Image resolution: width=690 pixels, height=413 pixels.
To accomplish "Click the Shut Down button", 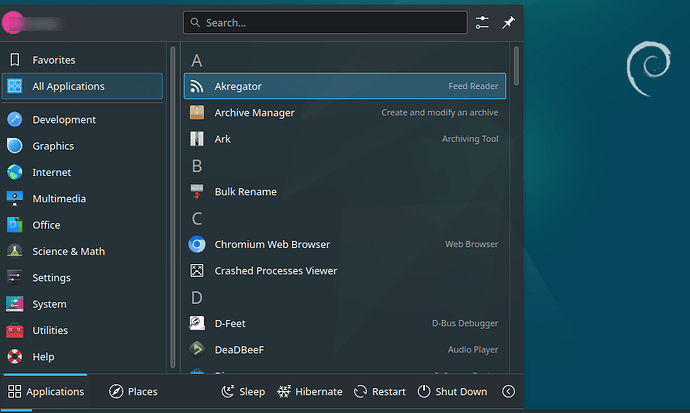I will (452, 392).
